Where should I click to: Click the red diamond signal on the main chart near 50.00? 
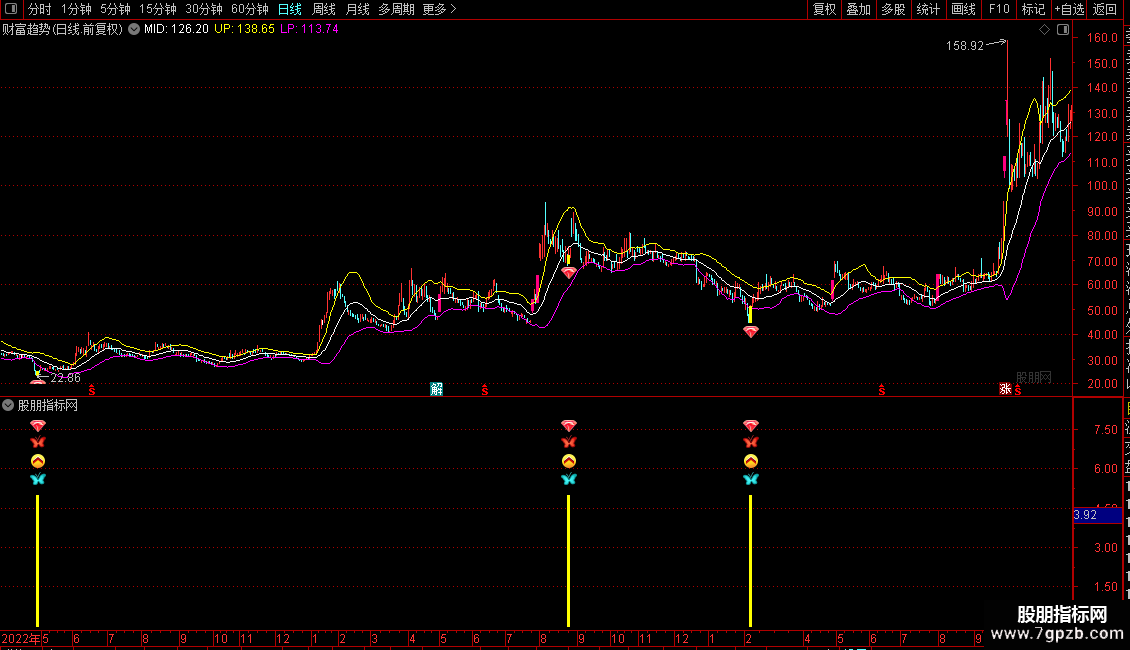(x=750, y=331)
